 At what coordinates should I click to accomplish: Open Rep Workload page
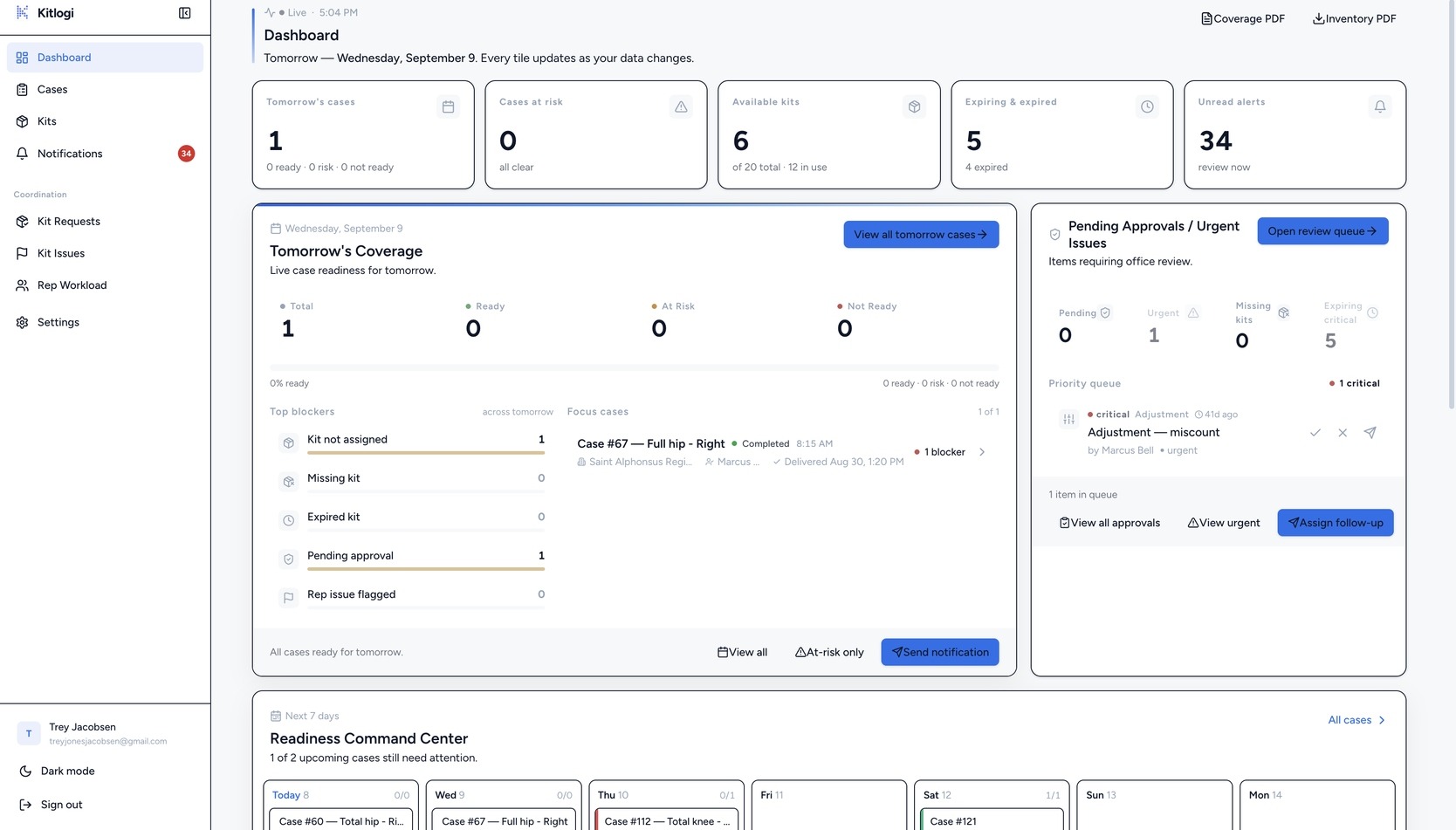[105, 285]
